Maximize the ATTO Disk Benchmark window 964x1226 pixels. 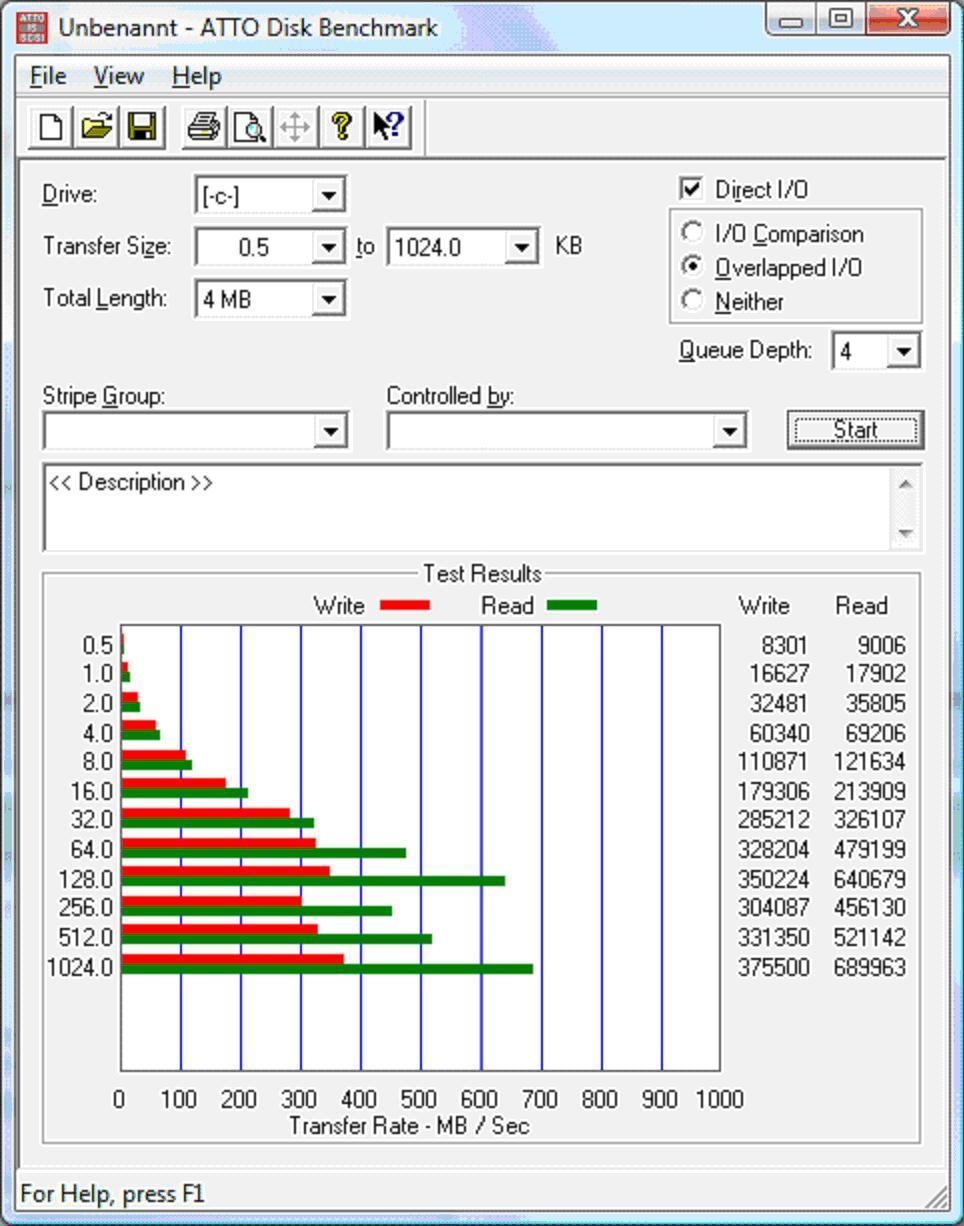point(842,19)
